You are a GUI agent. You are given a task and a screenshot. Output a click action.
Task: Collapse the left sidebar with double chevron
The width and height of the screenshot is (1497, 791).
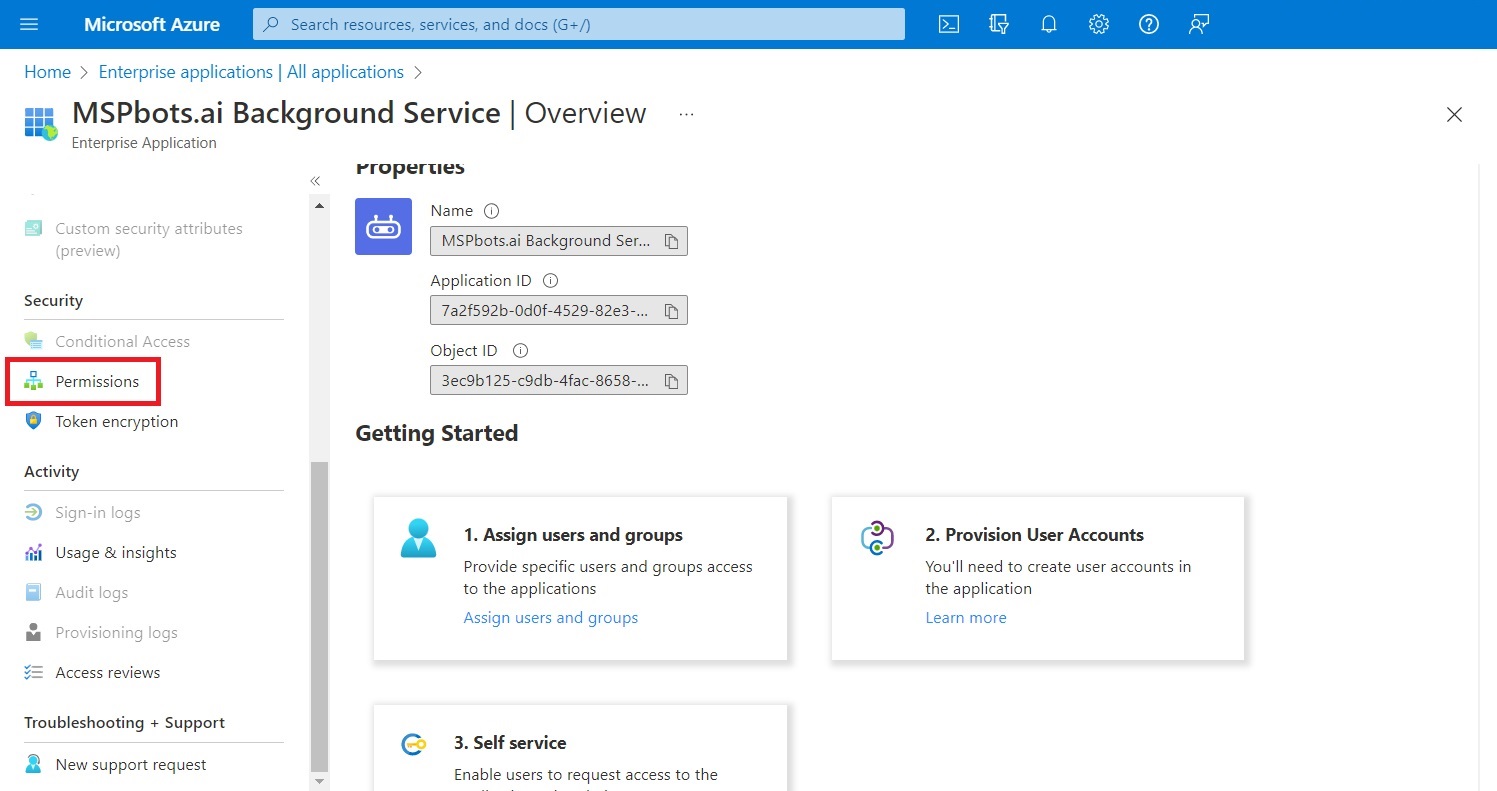[x=315, y=181]
